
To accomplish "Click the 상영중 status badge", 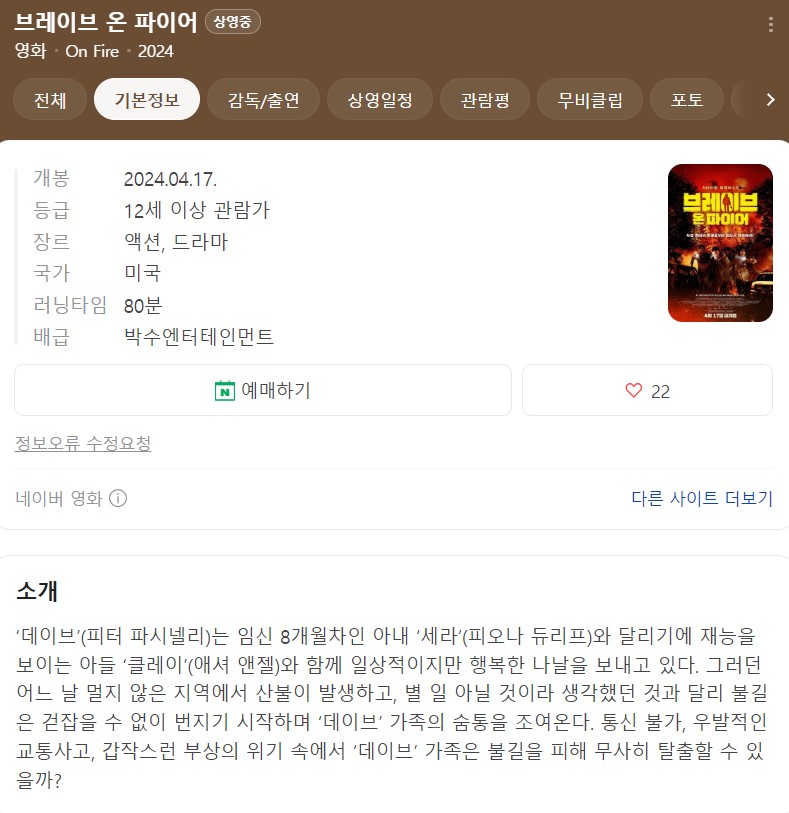I will click(x=233, y=22).
